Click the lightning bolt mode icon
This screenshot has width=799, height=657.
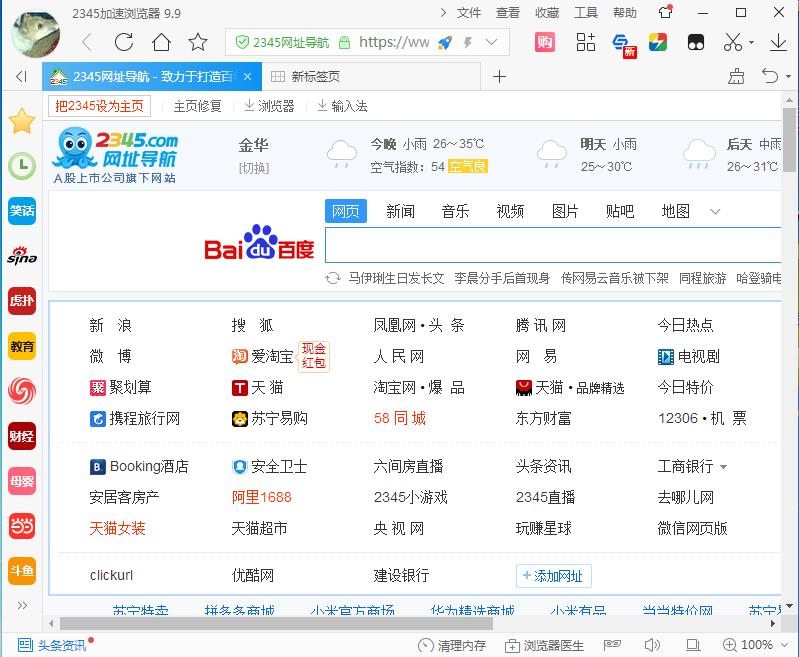[x=467, y=42]
